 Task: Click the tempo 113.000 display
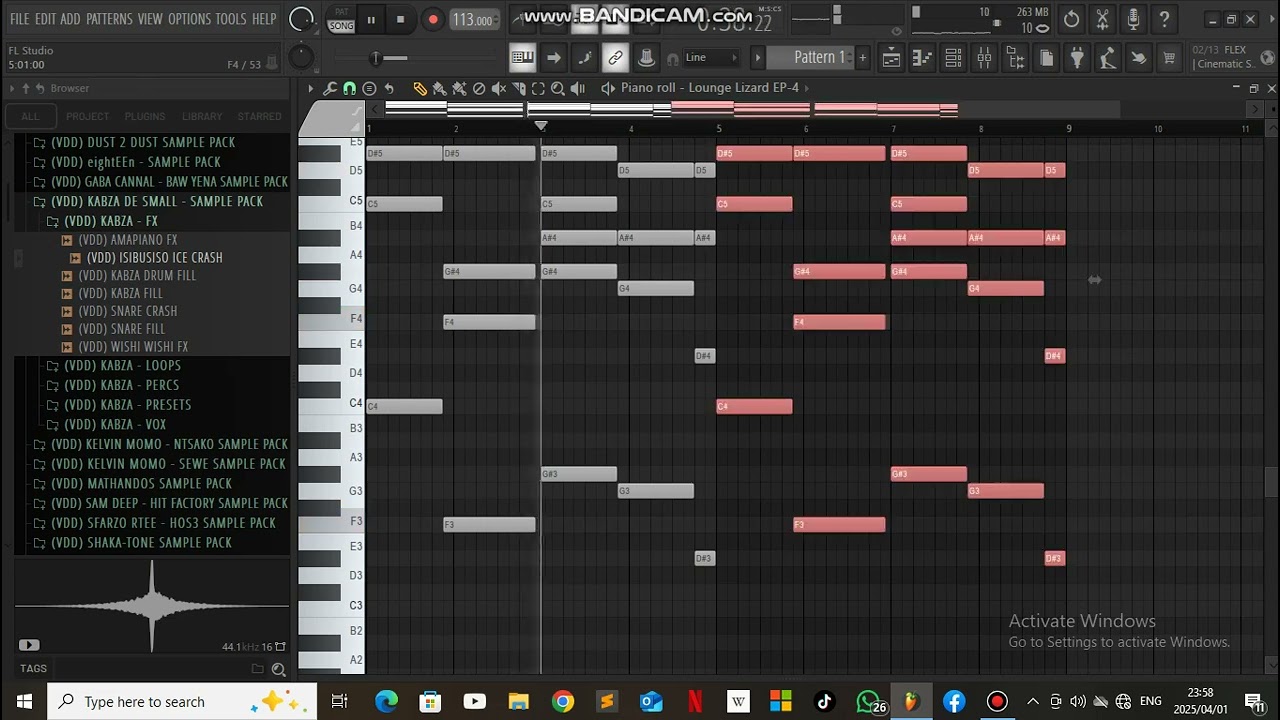click(x=472, y=20)
